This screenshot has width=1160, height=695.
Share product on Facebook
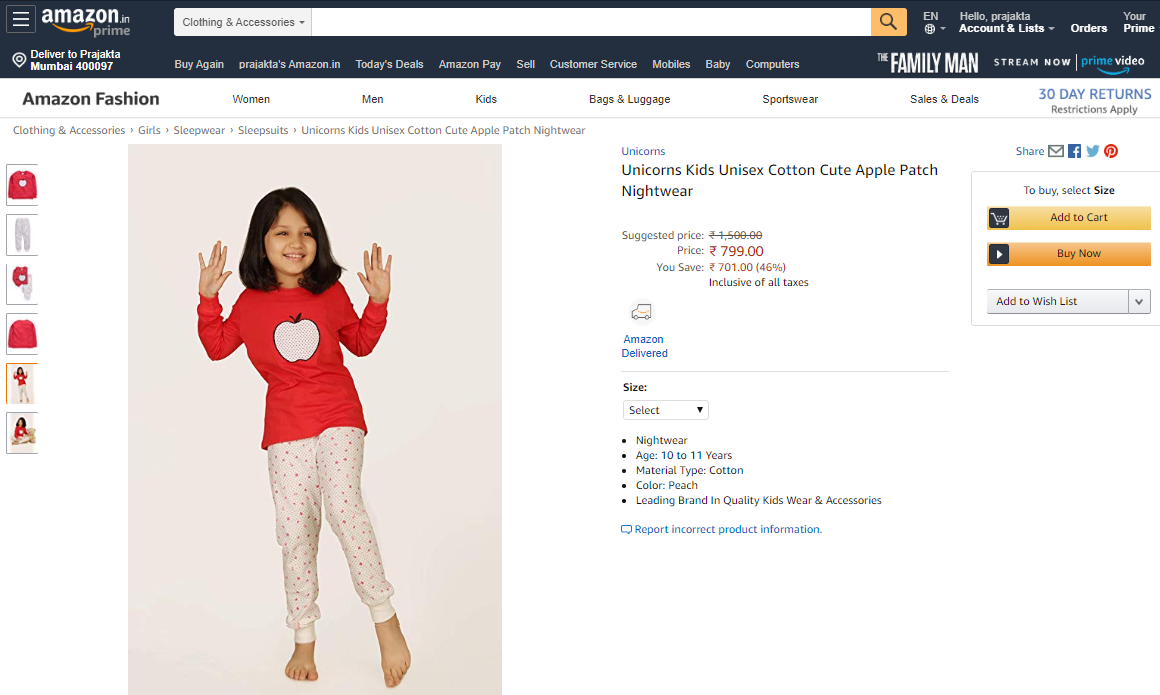click(x=1075, y=151)
